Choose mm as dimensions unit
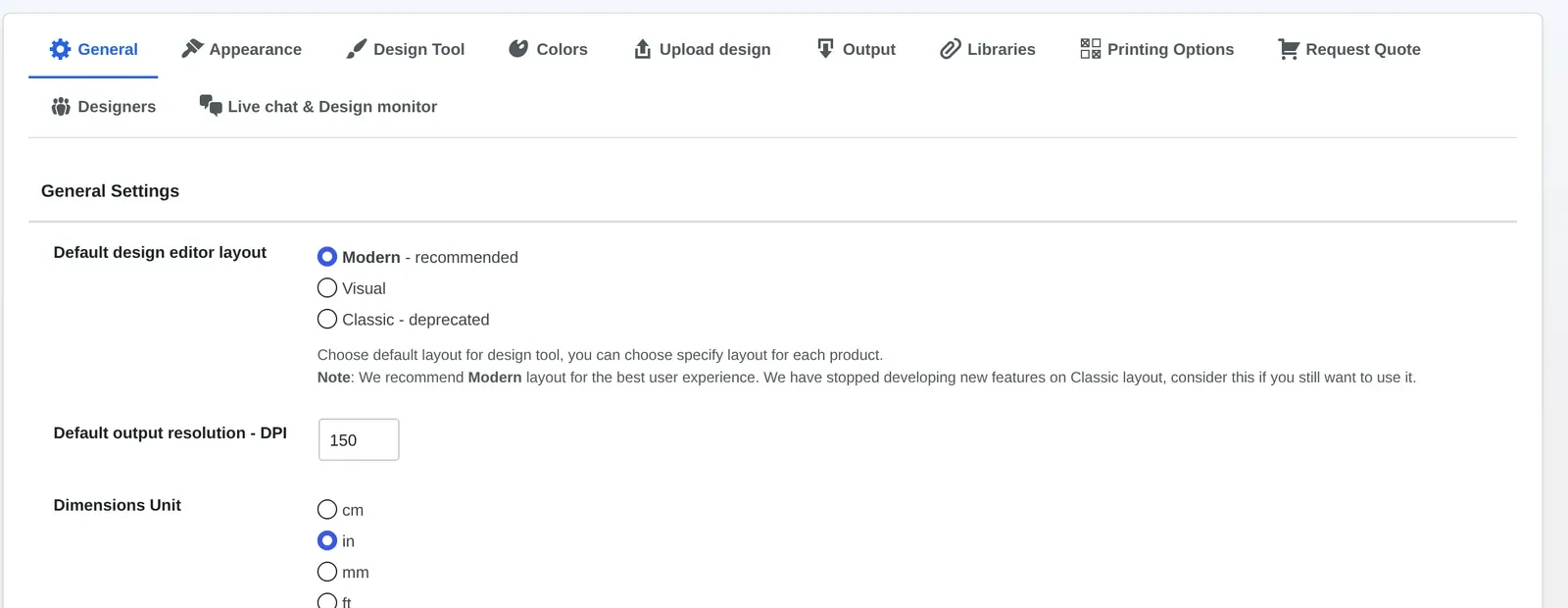The image size is (1568, 608). tap(327, 572)
